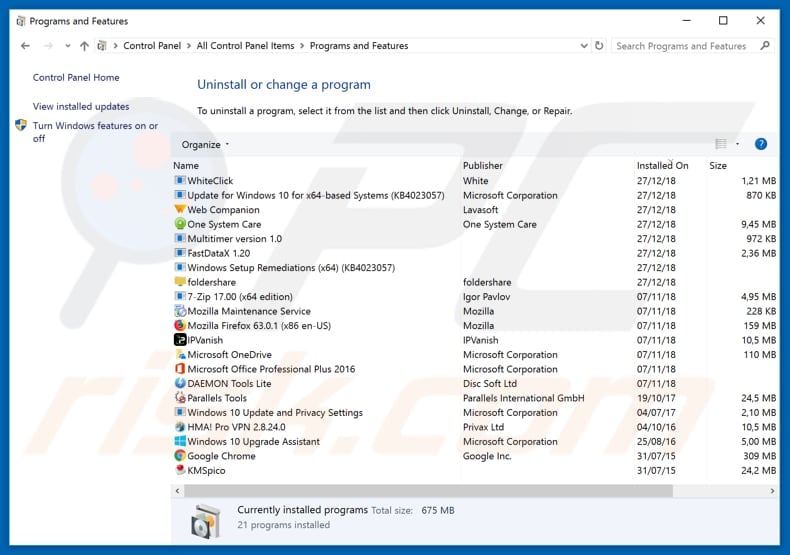Click the change view icon

[721, 144]
